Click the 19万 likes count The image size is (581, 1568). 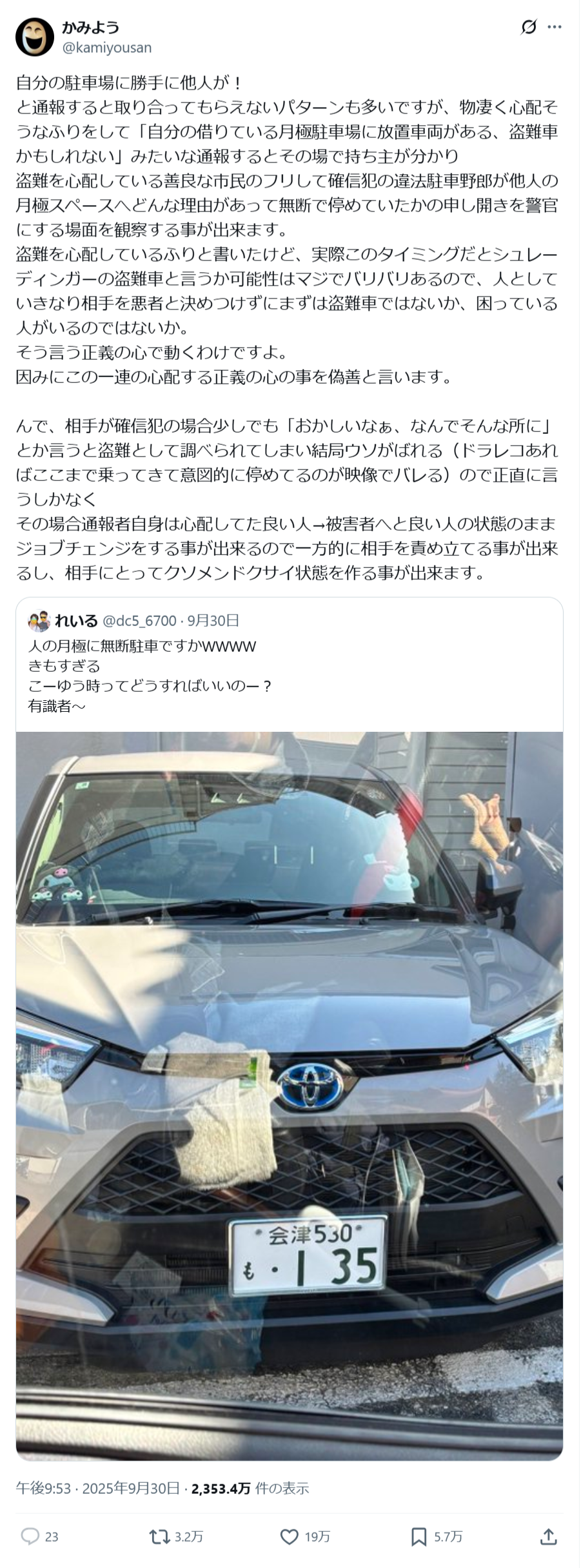317,1537
